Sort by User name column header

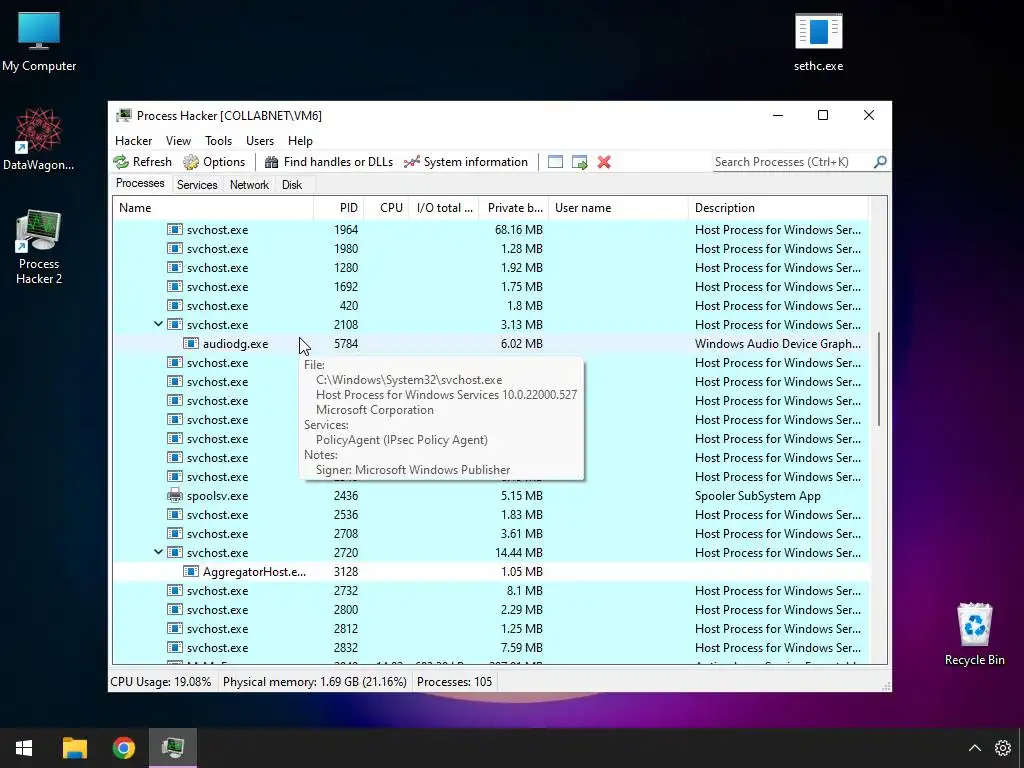pyautogui.click(x=618, y=208)
